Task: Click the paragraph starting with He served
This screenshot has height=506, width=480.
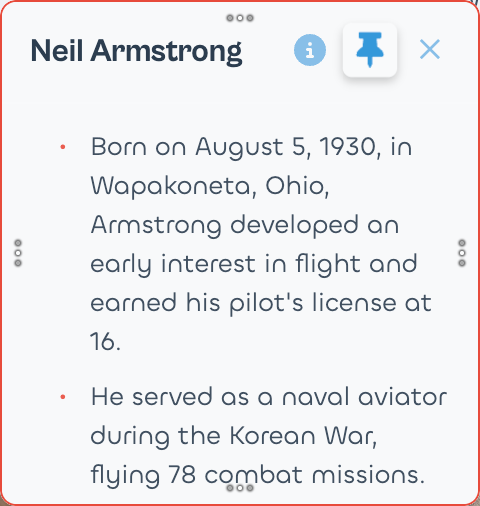Action: [x=269, y=436]
